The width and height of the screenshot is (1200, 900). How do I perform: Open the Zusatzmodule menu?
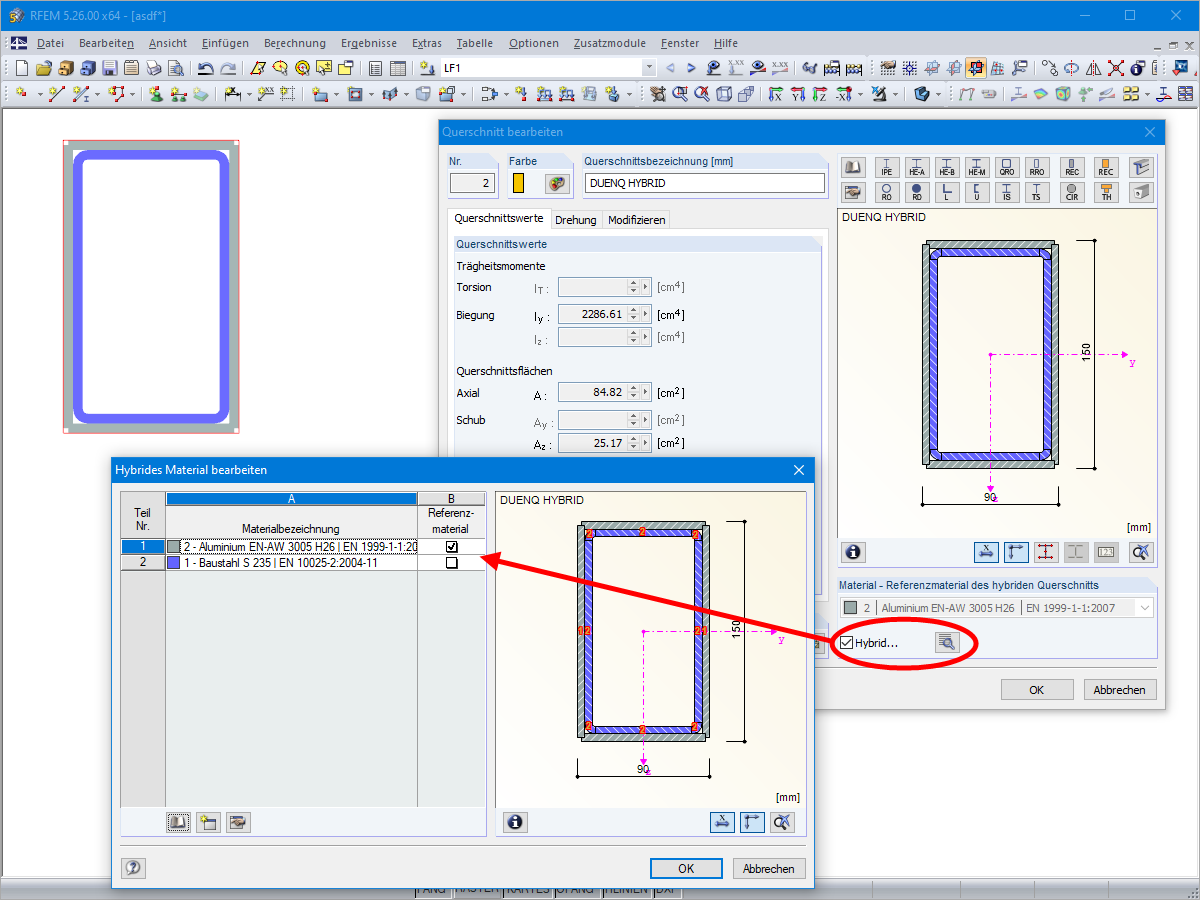pyautogui.click(x=609, y=43)
